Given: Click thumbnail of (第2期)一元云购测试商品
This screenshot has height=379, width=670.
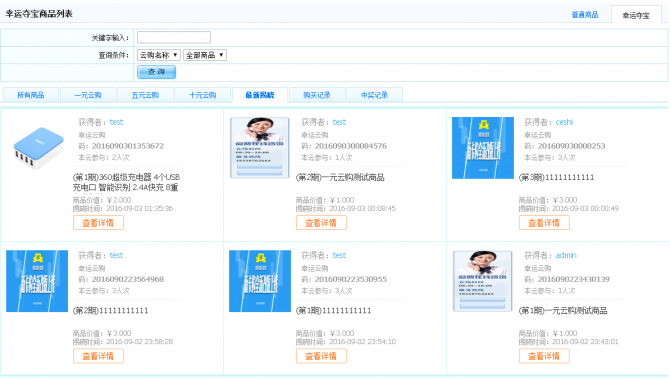Looking at the screenshot, I should (x=260, y=148).
